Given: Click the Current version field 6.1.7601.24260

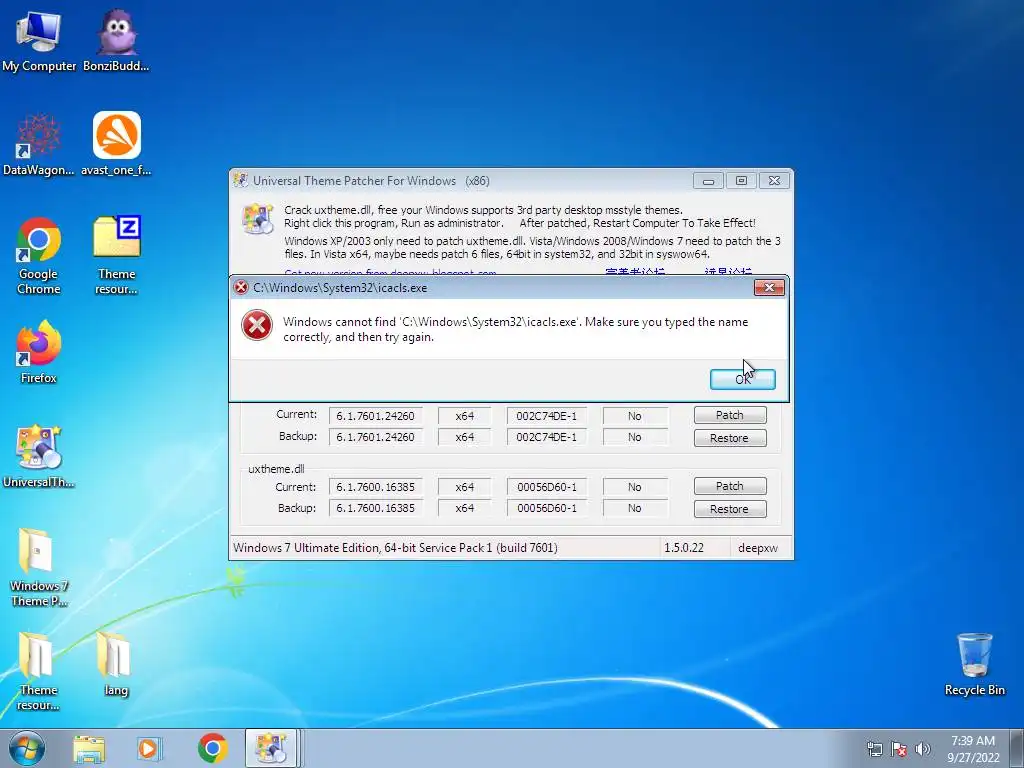Looking at the screenshot, I should [x=376, y=416].
